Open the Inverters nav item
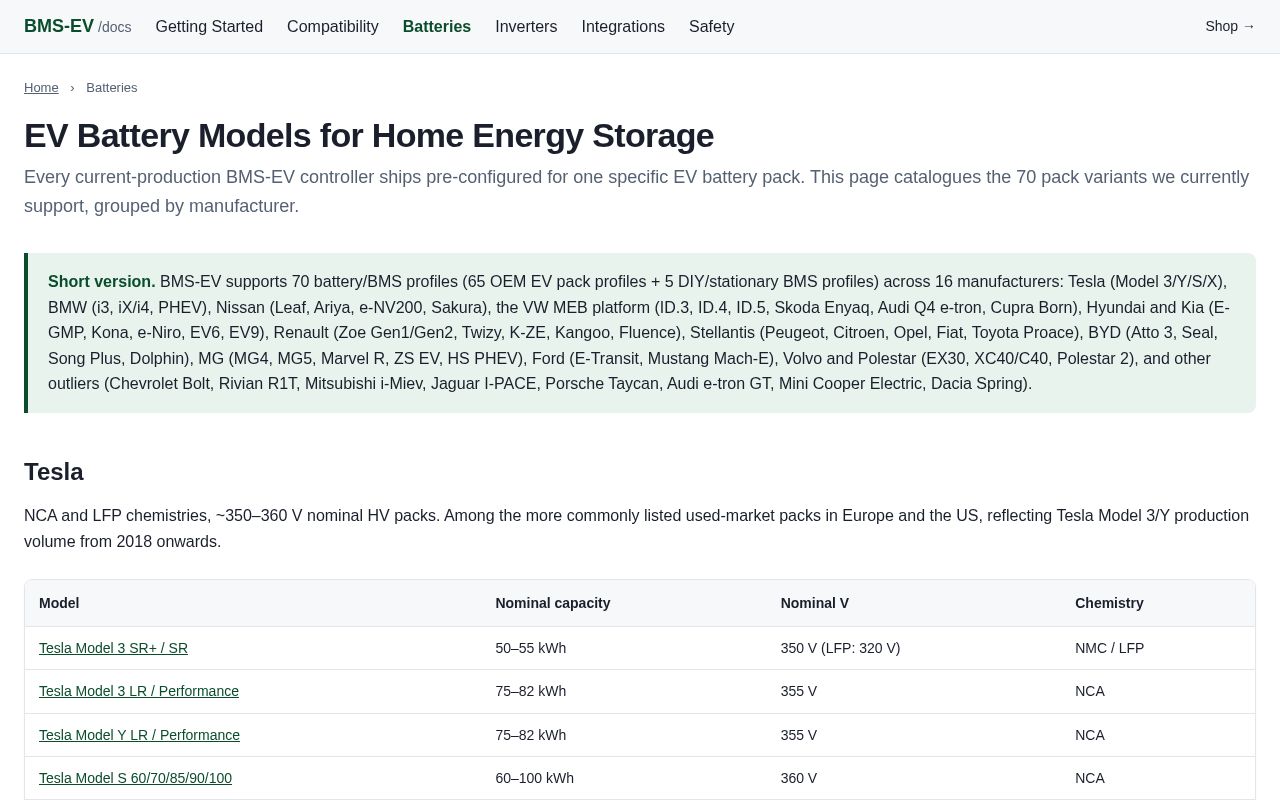 tap(526, 27)
